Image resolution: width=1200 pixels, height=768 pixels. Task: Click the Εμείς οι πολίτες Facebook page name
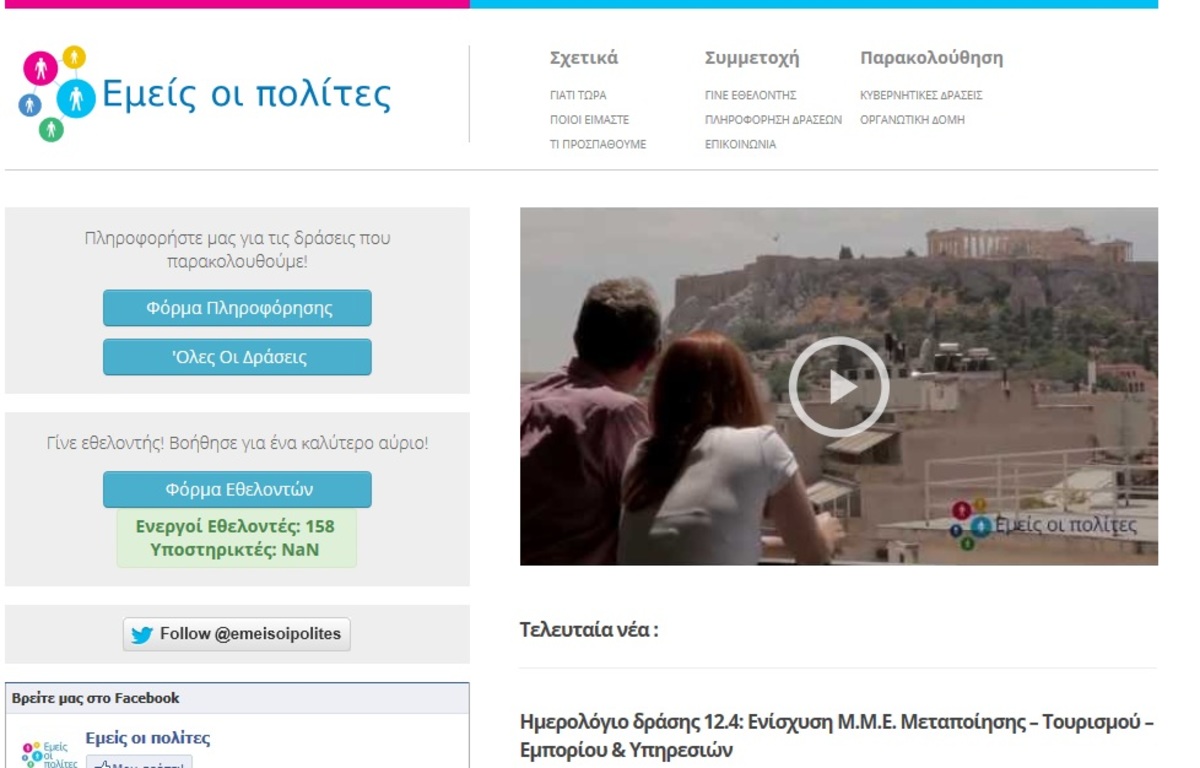148,739
